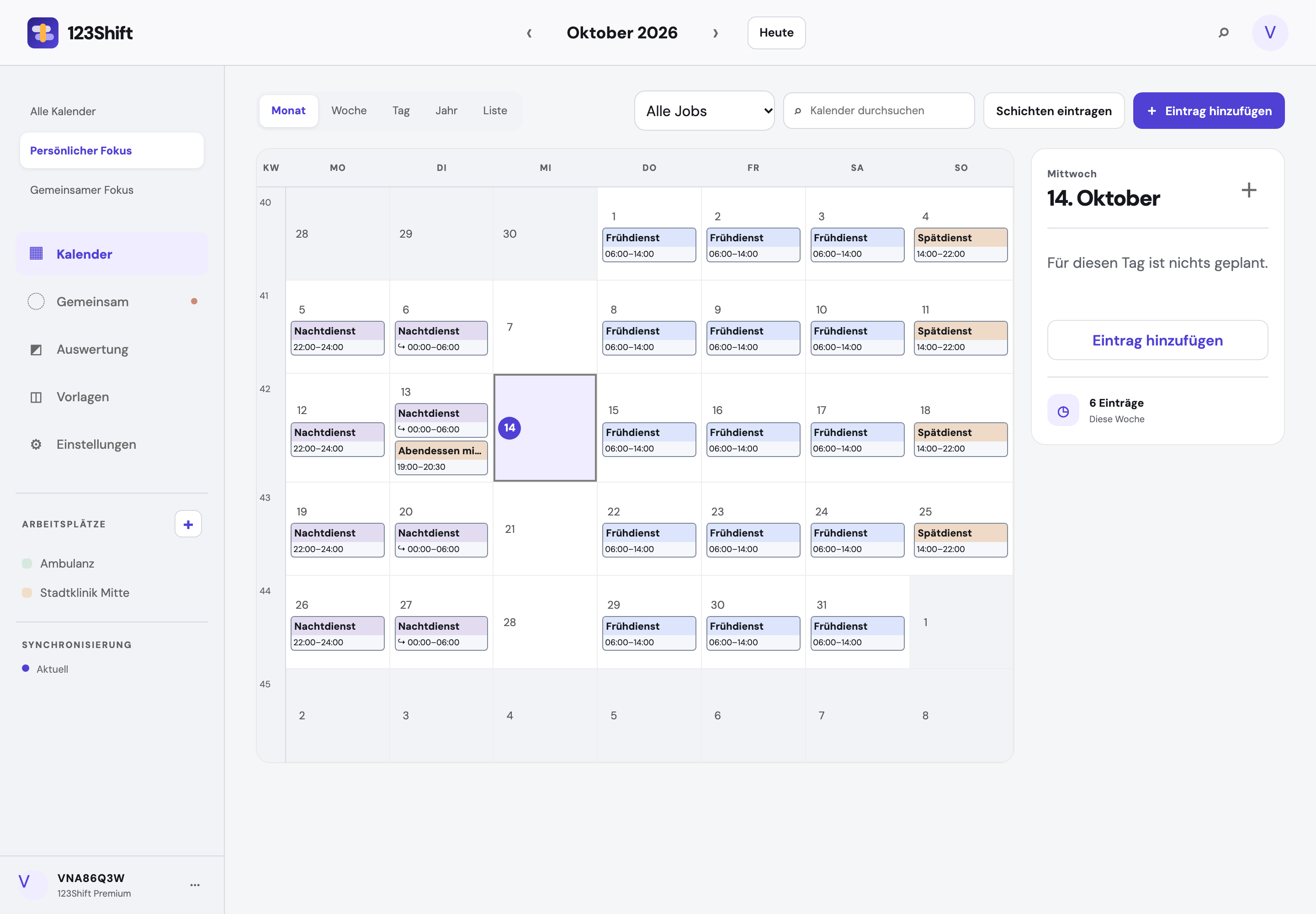Open Gemeinsam section in sidebar
Image resolution: width=1316 pixels, height=914 pixels.
point(111,301)
